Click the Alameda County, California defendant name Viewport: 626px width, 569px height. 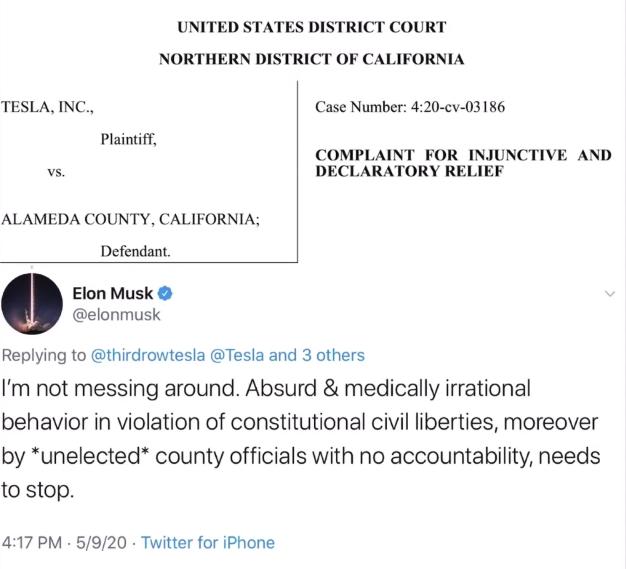pos(130,219)
